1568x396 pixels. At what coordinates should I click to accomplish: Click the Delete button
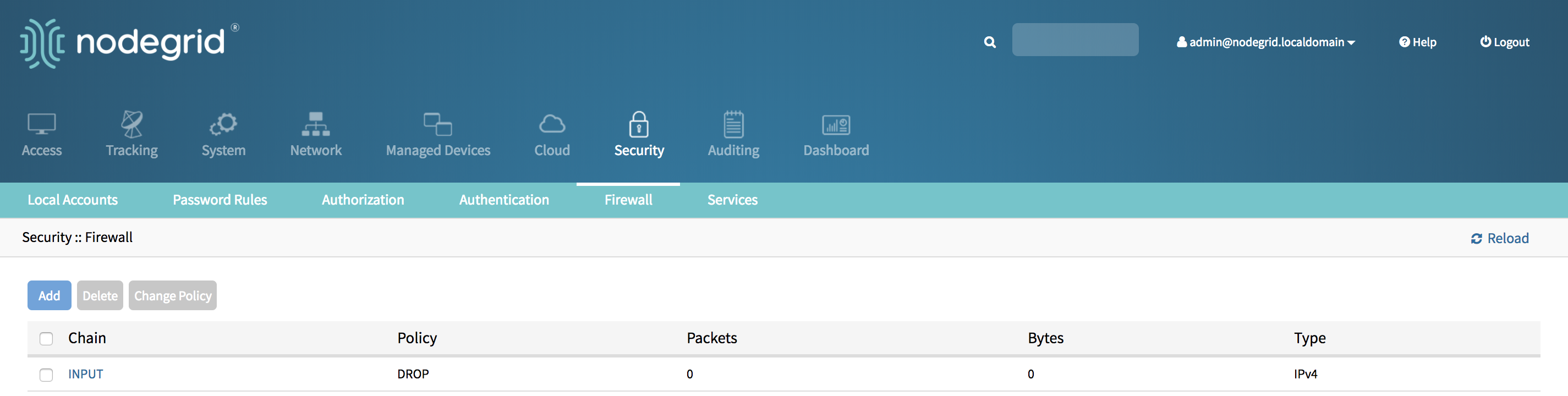click(100, 296)
